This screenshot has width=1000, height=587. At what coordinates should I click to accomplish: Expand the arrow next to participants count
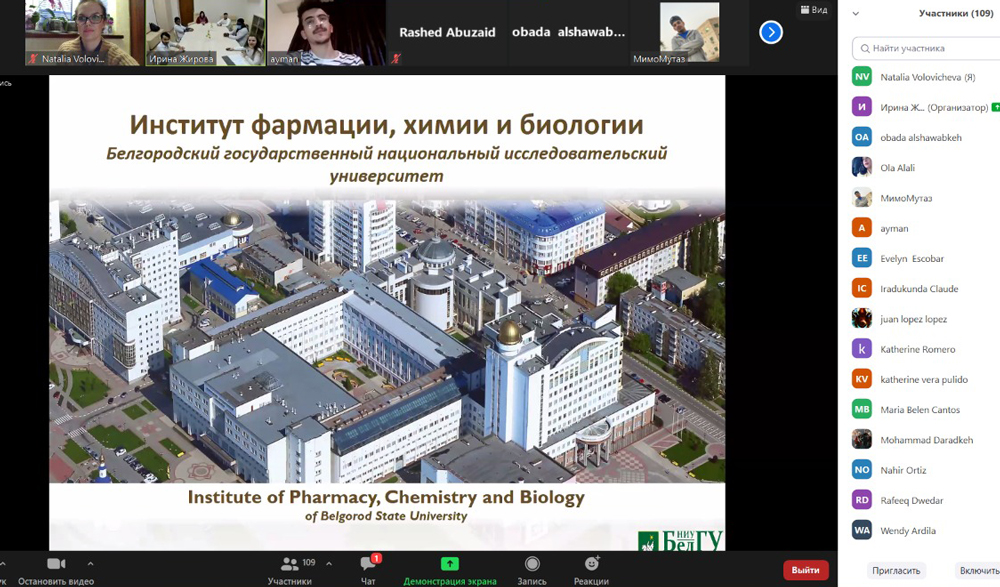(329, 564)
